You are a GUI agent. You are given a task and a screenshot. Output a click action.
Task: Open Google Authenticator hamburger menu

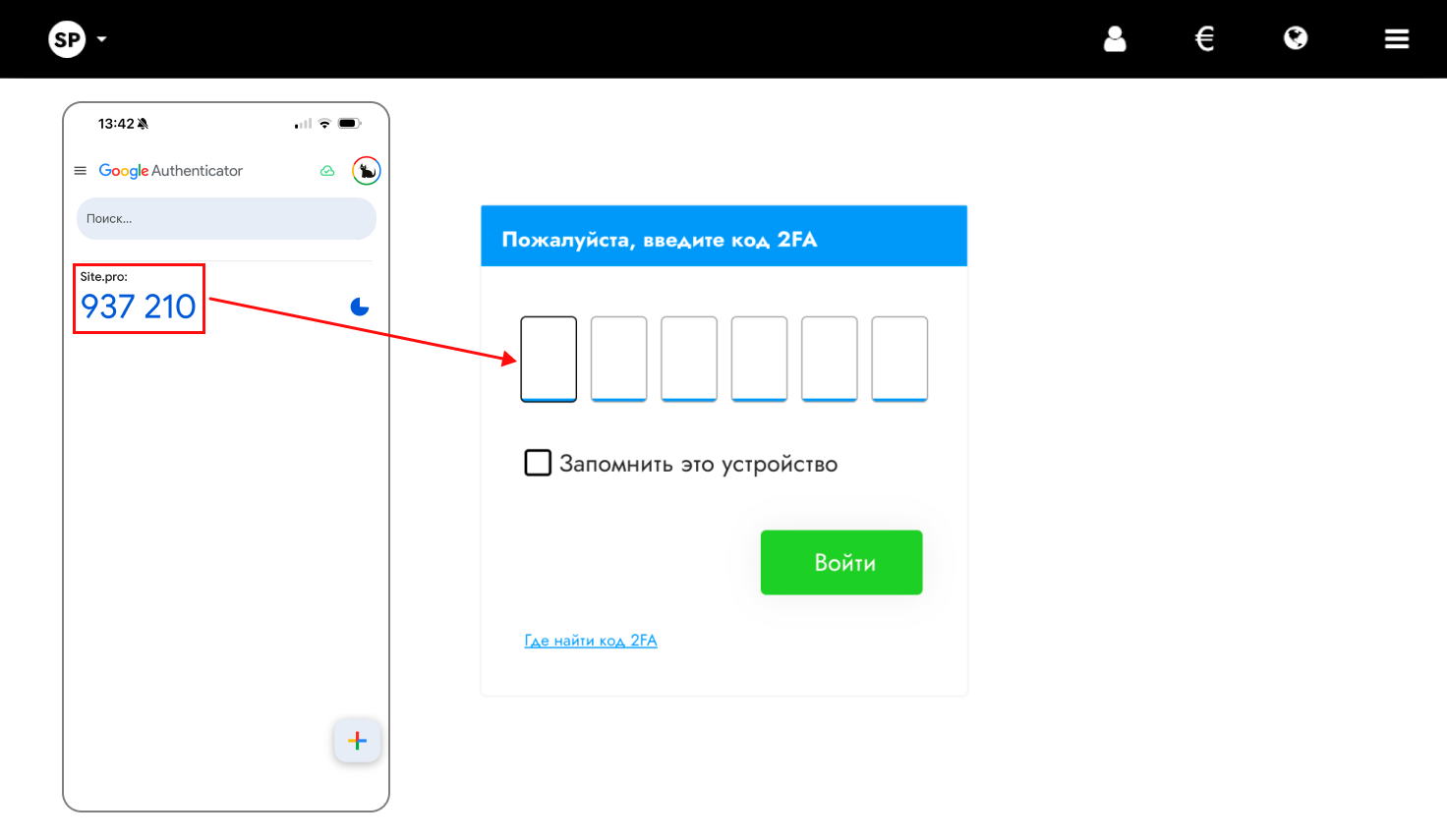point(81,171)
